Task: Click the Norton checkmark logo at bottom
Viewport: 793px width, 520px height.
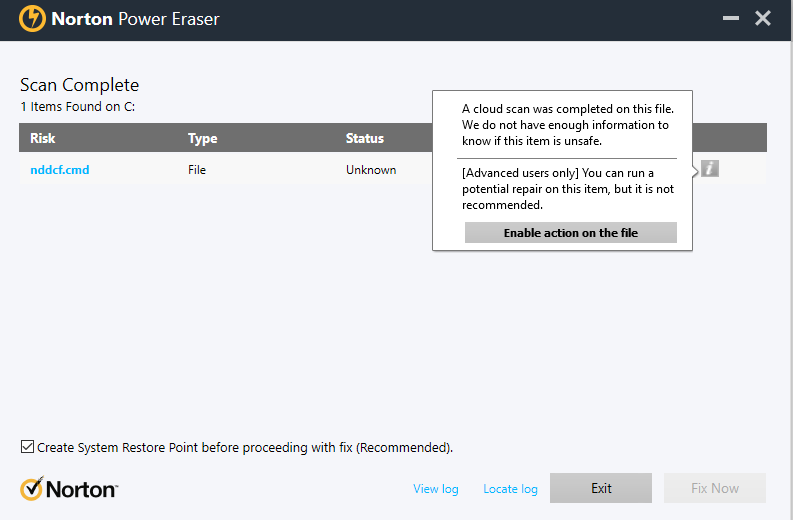Action: point(69,489)
